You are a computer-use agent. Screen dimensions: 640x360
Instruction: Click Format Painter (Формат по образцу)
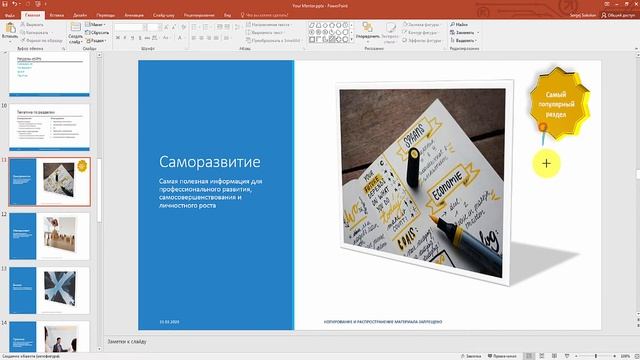(41, 40)
